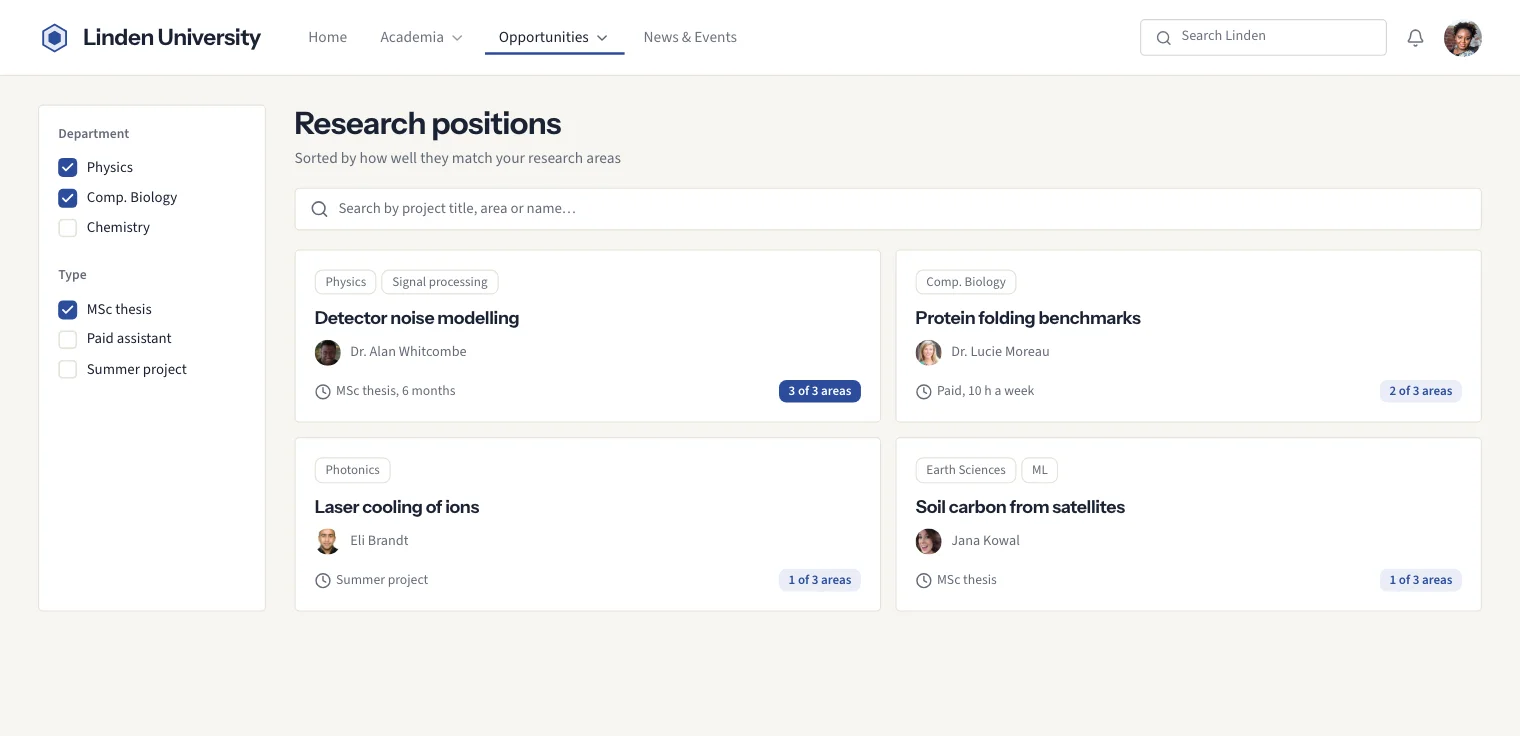Click clock icon next to Paid, 10 h a week
This screenshot has width=1520, height=736.
click(x=924, y=392)
